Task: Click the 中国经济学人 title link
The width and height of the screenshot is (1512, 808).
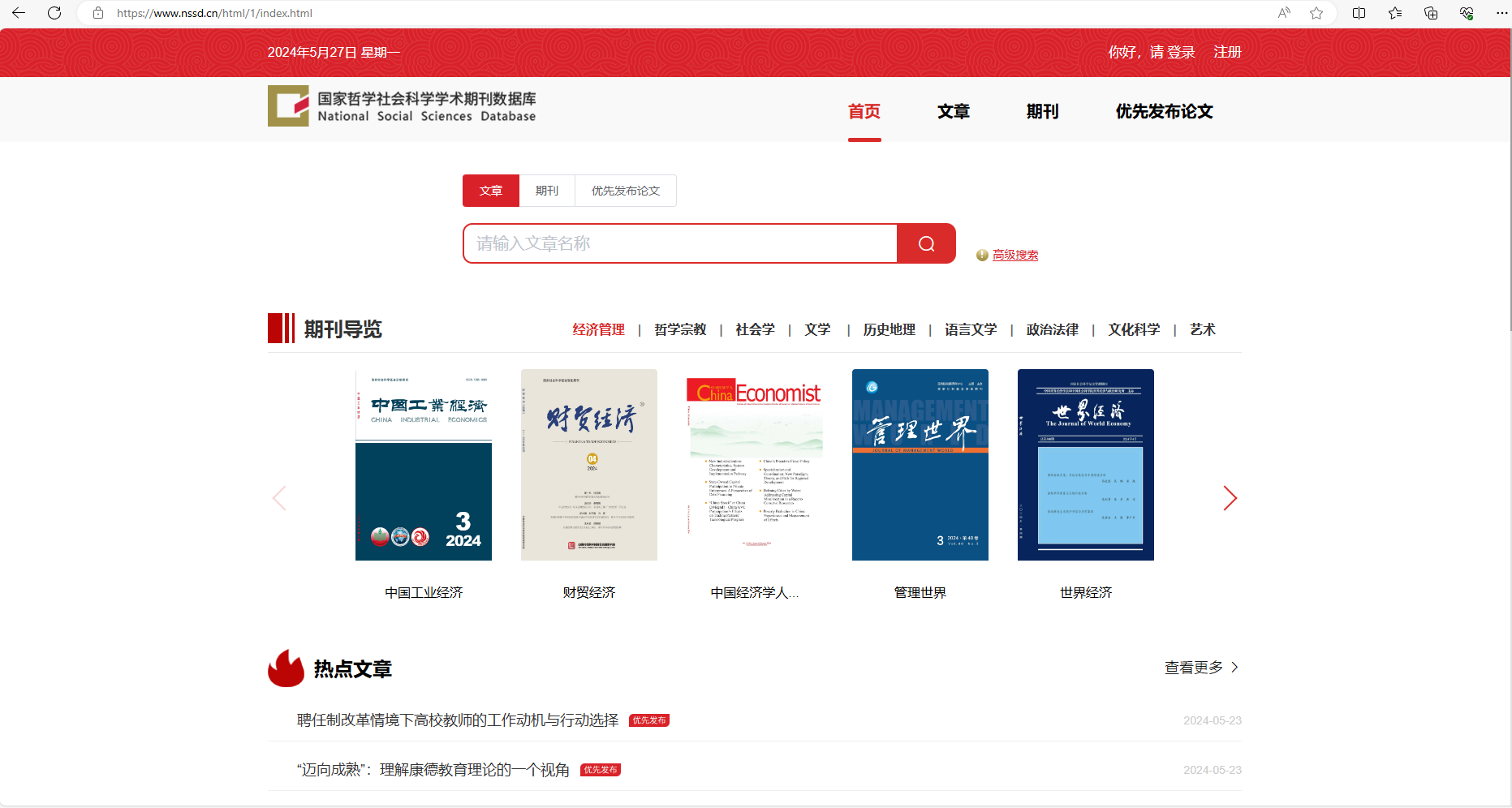Action: point(755,593)
